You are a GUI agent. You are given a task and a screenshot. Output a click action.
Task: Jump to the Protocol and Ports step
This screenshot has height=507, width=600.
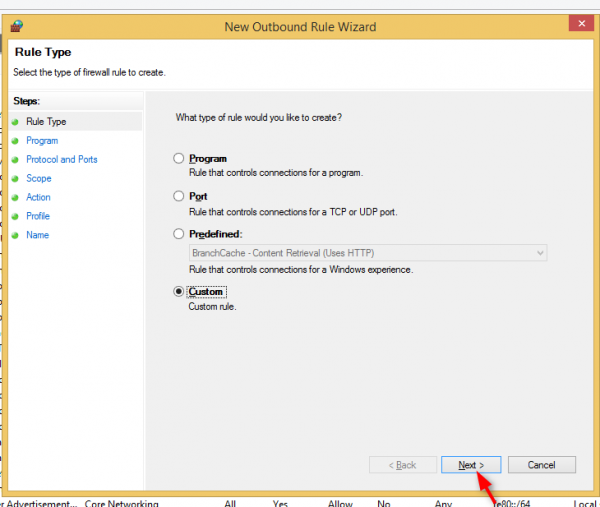tap(62, 159)
